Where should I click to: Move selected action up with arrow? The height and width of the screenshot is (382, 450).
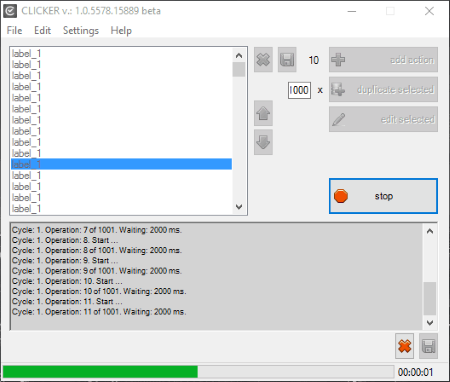click(x=263, y=113)
